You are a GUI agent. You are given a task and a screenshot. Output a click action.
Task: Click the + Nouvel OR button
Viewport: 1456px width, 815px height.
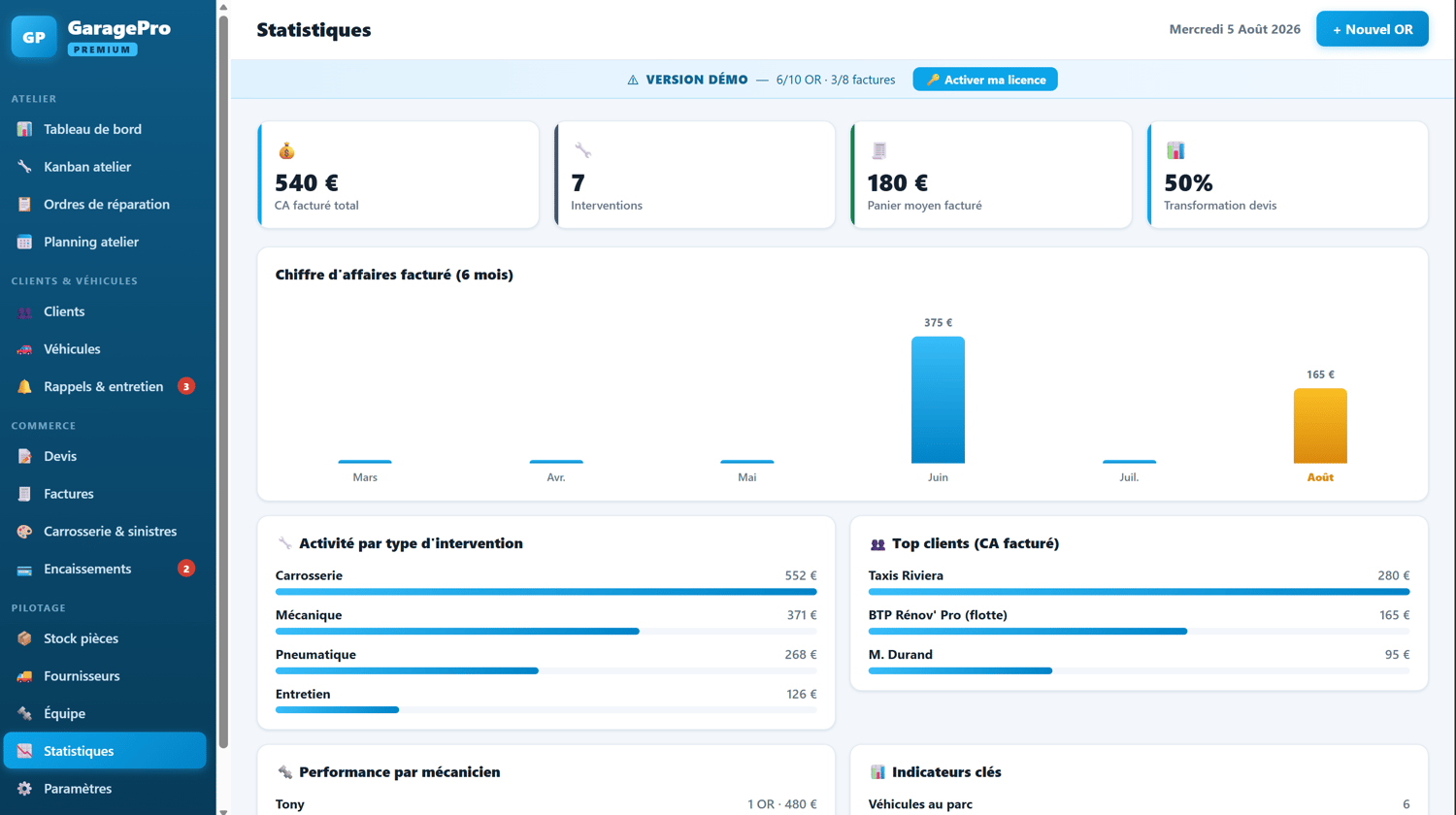(x=1373, y=29)
